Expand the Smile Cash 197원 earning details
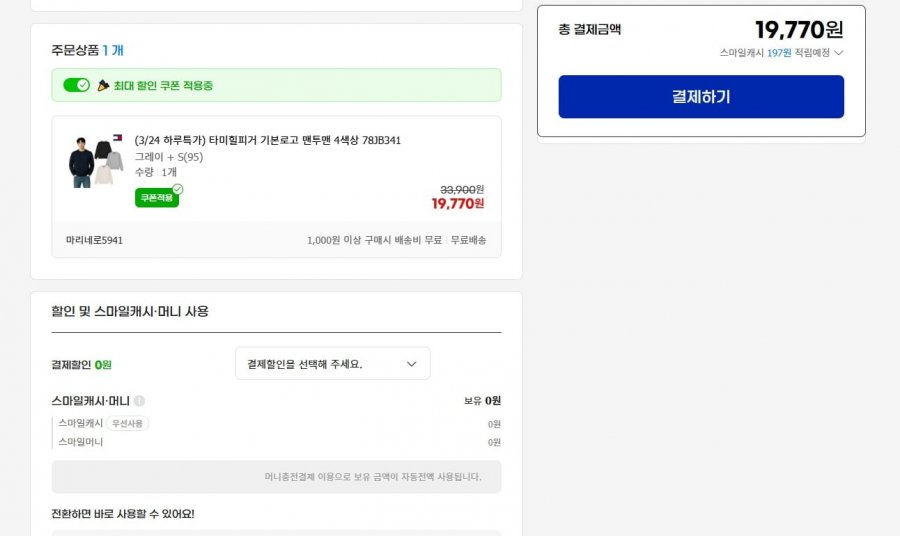Viewport: 900px width, 536px height. pos(839,53)
